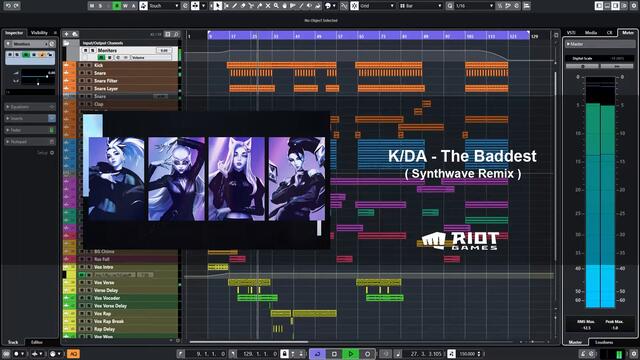Image resolution: width=640 pixels, height=360 pixels.
Task: Switch to the Visibility tab
Action: 39,33
